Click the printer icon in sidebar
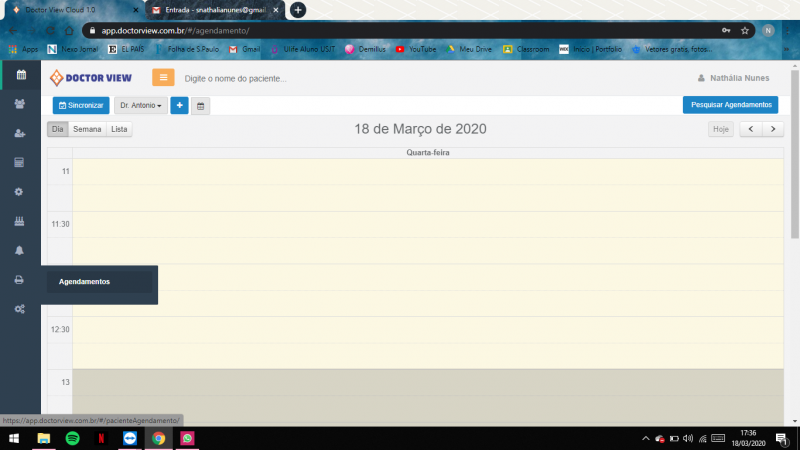 pos(20,280)
